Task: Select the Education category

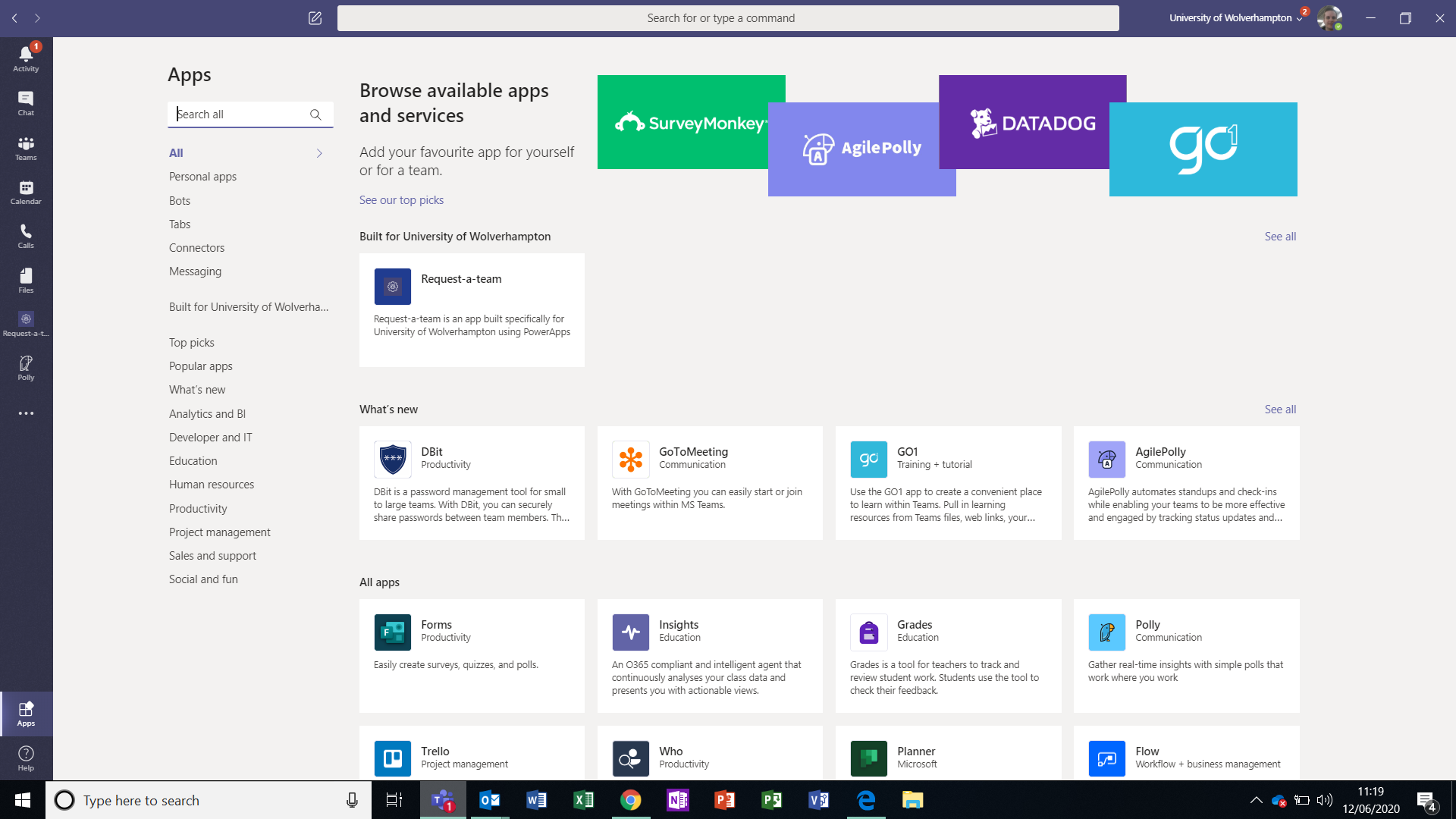Action: (193, 461)
